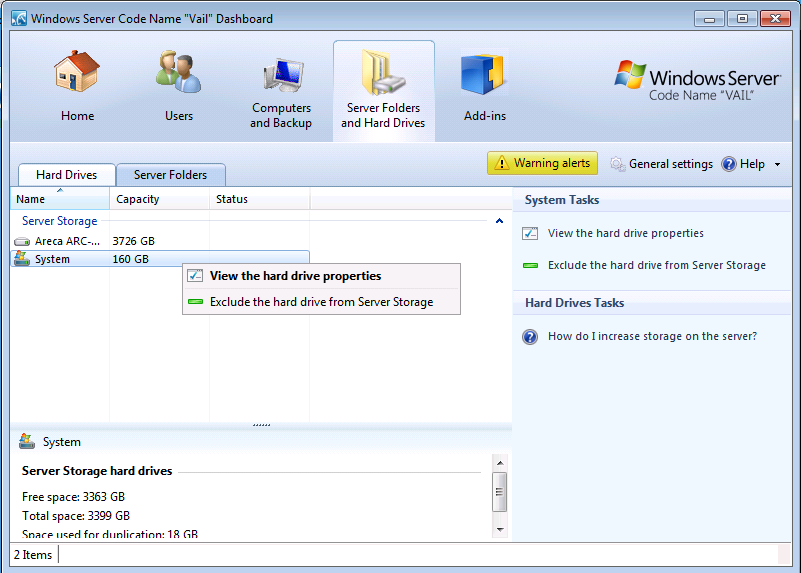The image size is (801, 573).
Task: Click the 160 GB capacity value
Action: (130, 259)
